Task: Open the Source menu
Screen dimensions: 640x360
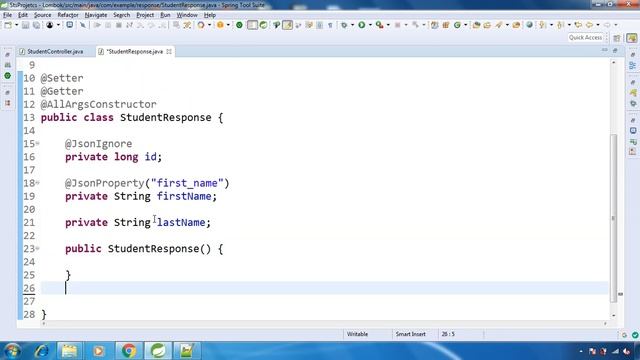Action: (42, 15)
